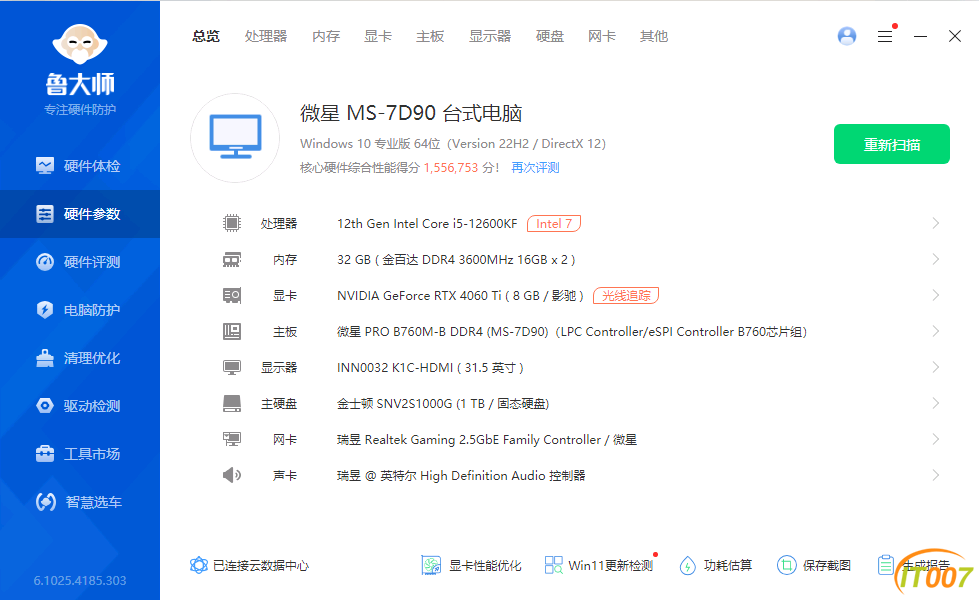Screen dimensions: 979x600
Task: Open 显卡性能优化 tool
Action: [471, 566]
